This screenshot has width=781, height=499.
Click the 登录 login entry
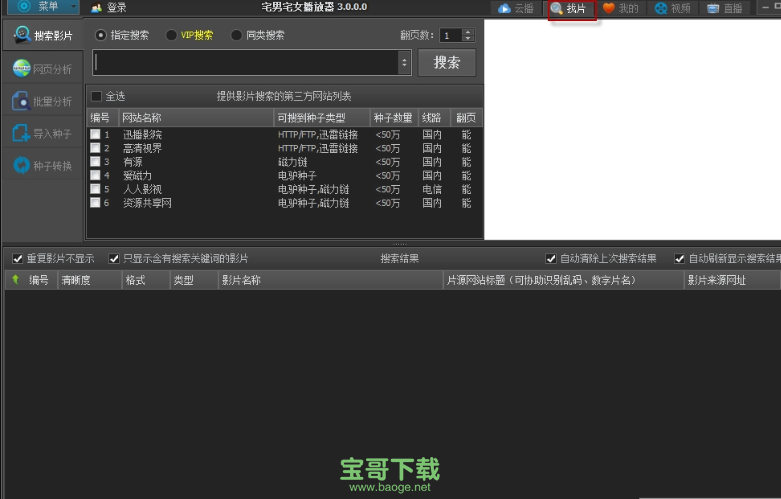pos(109,7)
